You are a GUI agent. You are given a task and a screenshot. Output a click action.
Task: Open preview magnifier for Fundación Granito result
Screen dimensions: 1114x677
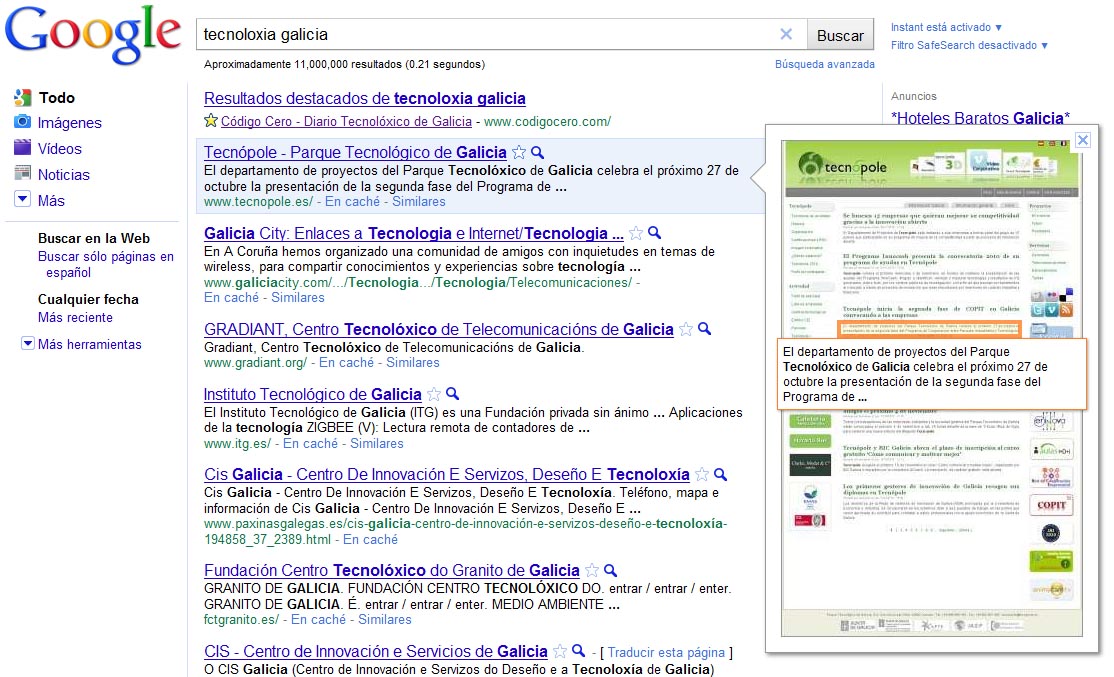click(x=610, y=570)
